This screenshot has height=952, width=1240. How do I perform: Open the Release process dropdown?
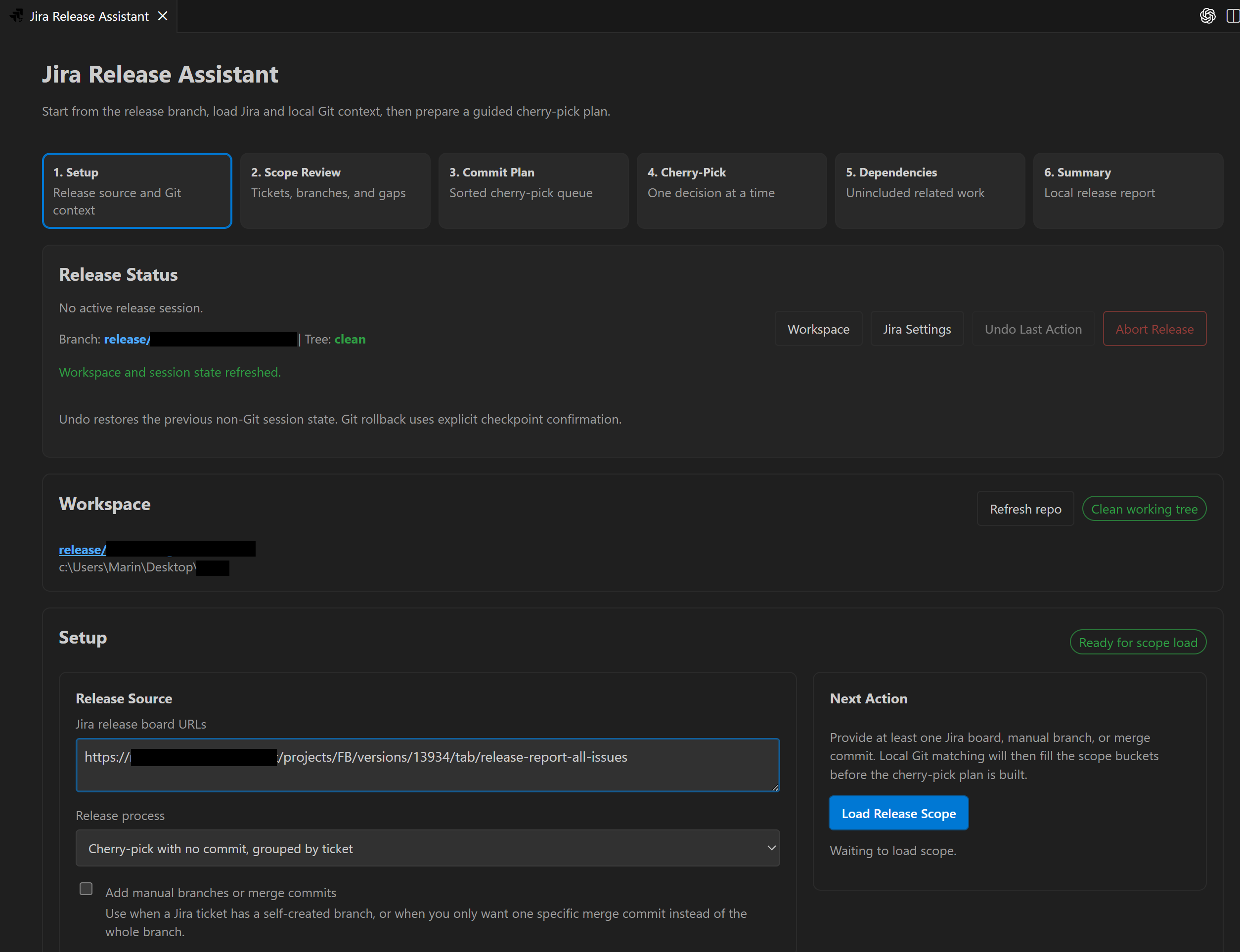(428, 848)
